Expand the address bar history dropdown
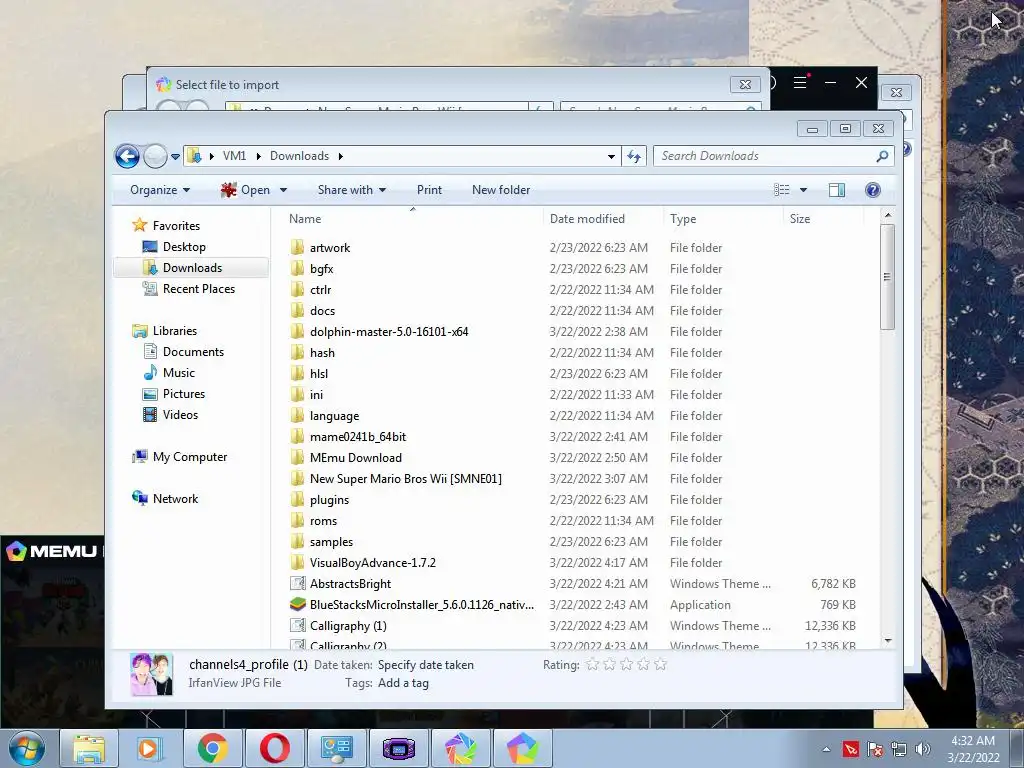 (x=611, y=156)
